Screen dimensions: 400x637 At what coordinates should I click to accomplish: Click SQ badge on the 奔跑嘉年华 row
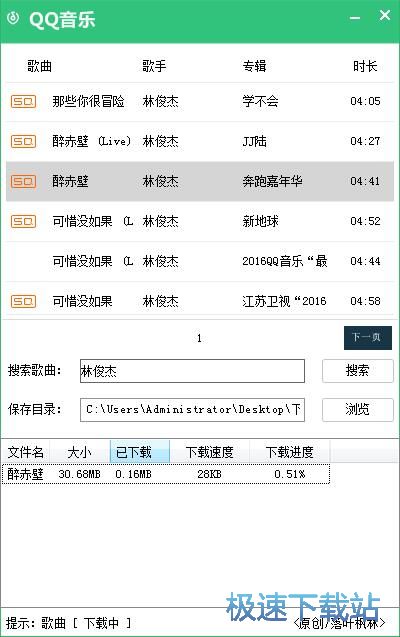(23, 181)
